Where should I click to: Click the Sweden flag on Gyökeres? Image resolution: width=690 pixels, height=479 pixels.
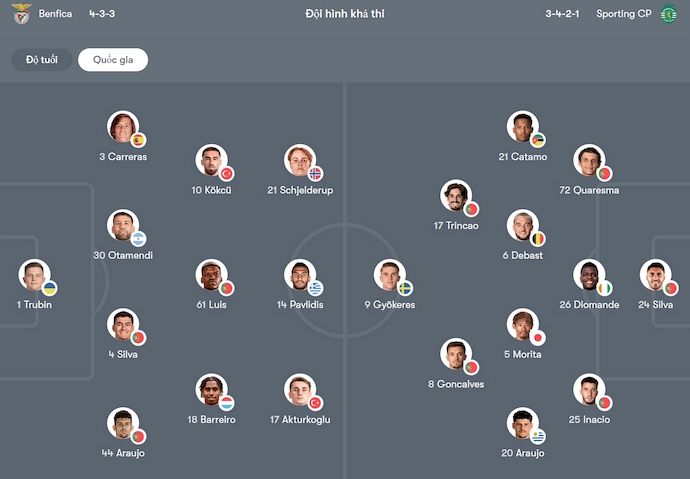tap(405, 288)
